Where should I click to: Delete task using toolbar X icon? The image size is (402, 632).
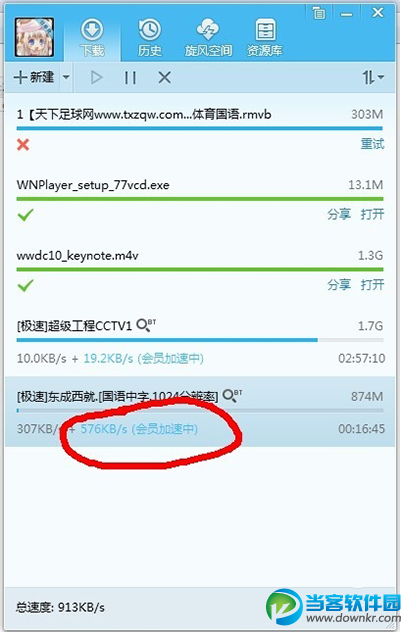(x=164, y=77)
